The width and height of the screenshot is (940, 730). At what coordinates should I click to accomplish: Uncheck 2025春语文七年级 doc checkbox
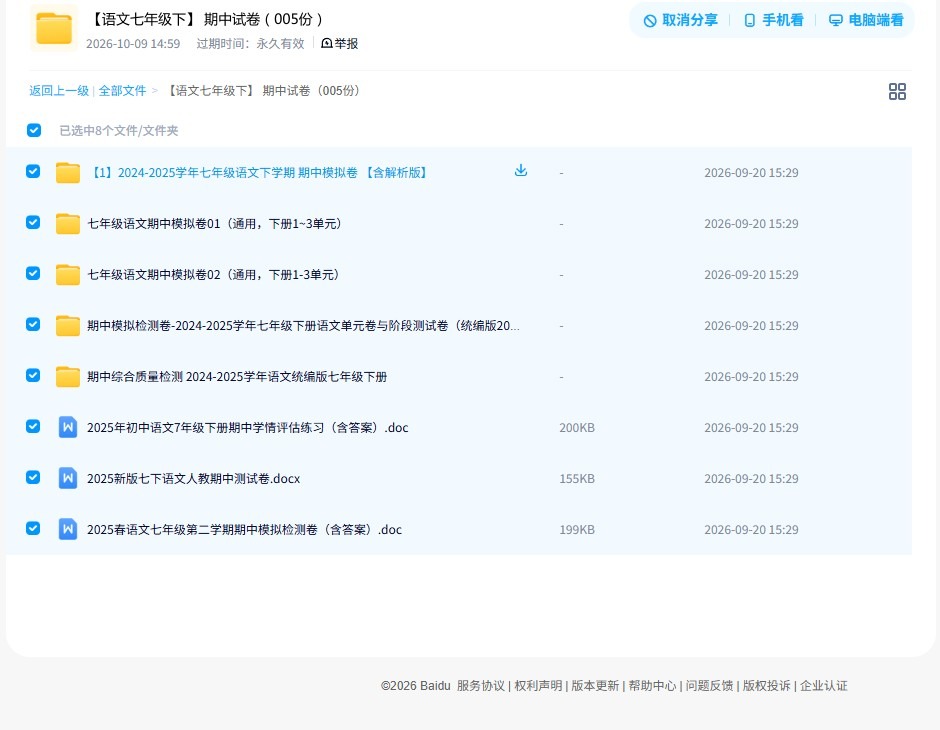coord(33,528)
